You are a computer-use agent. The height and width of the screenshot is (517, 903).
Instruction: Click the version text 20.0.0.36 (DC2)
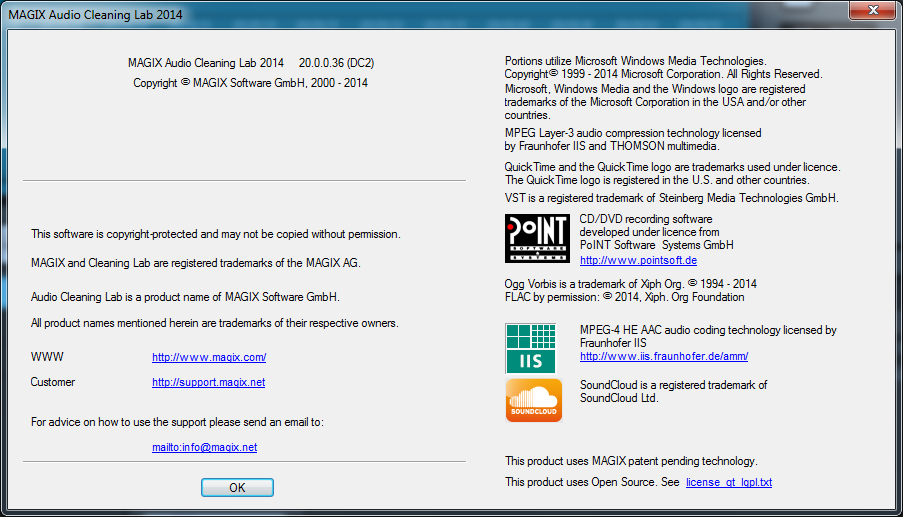(x=336, y=63)
